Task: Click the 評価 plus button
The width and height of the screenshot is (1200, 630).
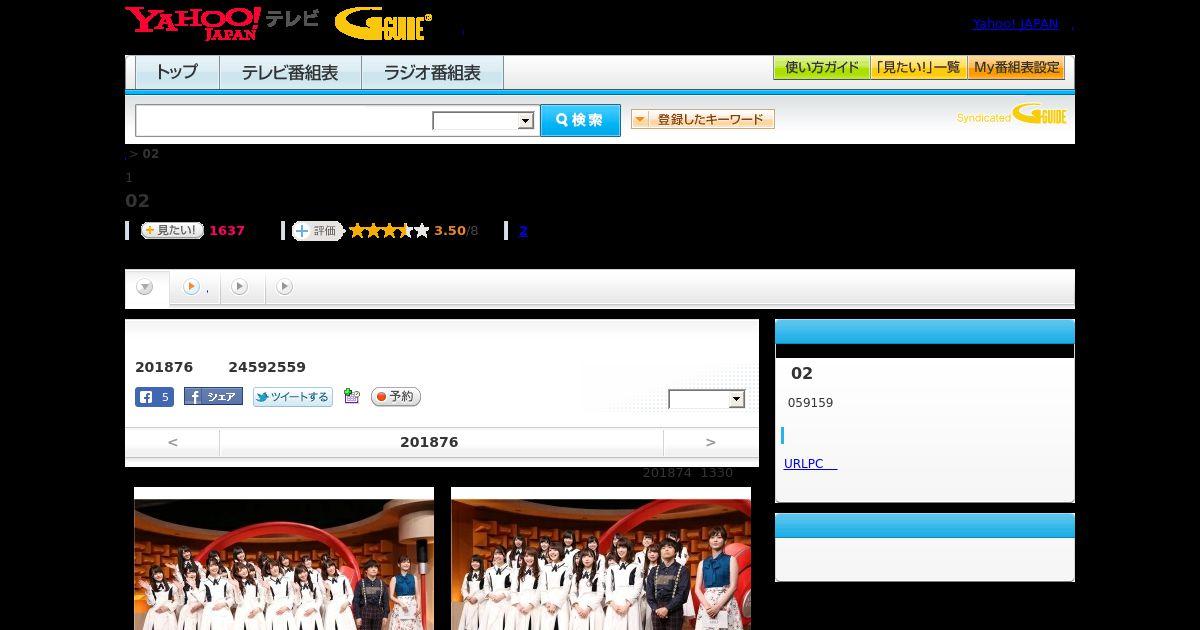Action: [x=317, y=230]
